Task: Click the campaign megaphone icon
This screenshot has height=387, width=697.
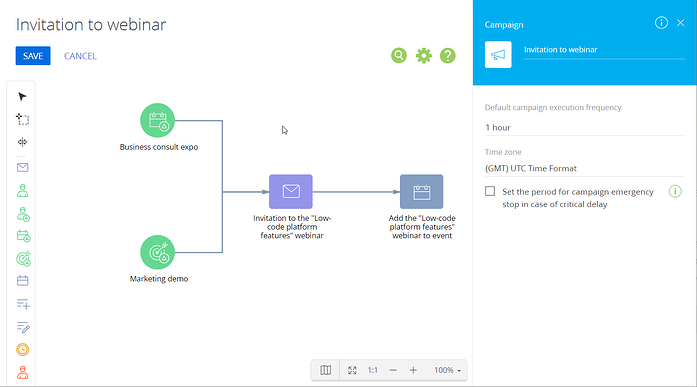Action: pos(498,55)
